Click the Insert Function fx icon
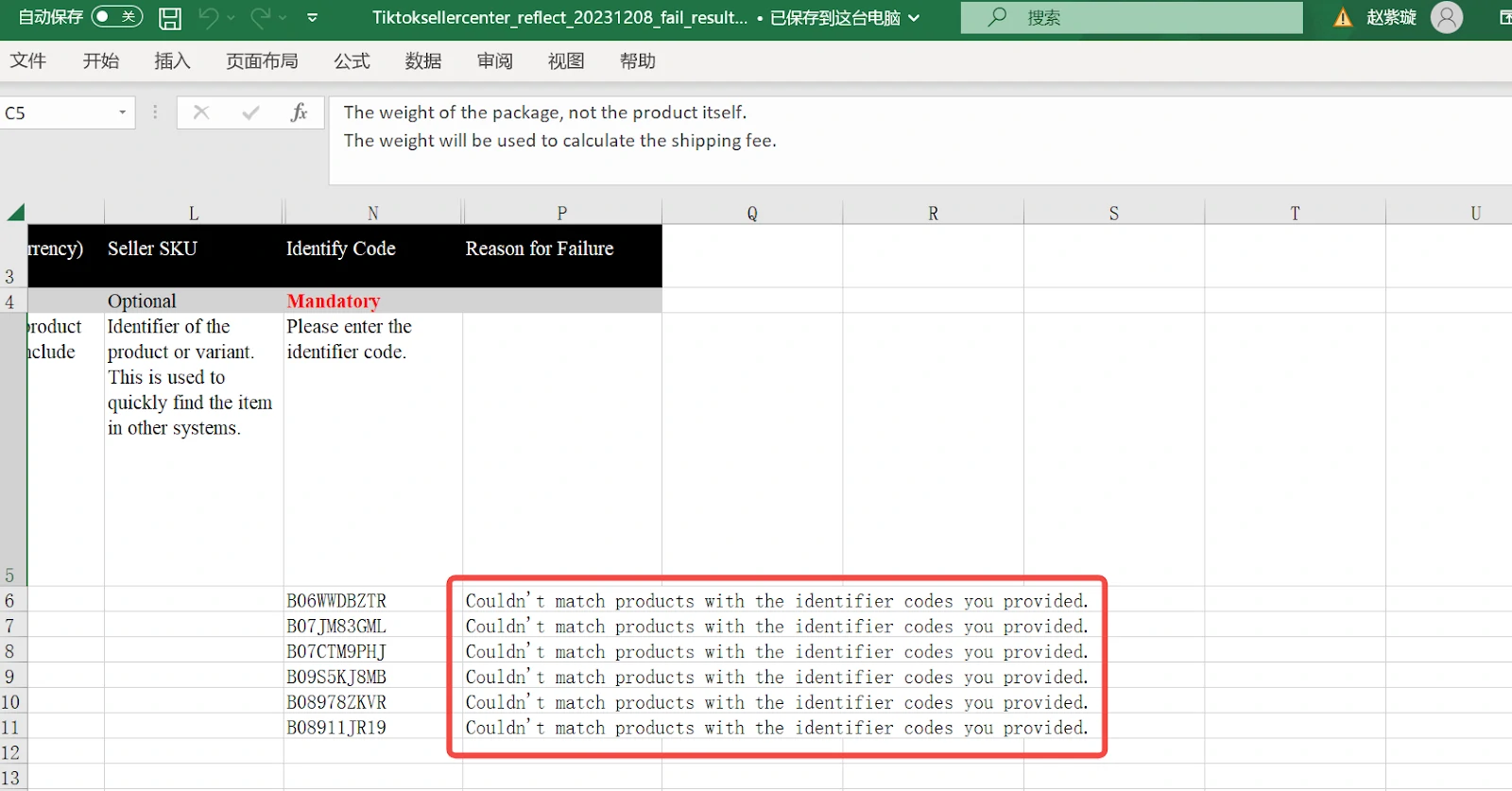The image size is (1512, 791). [299, 112]
